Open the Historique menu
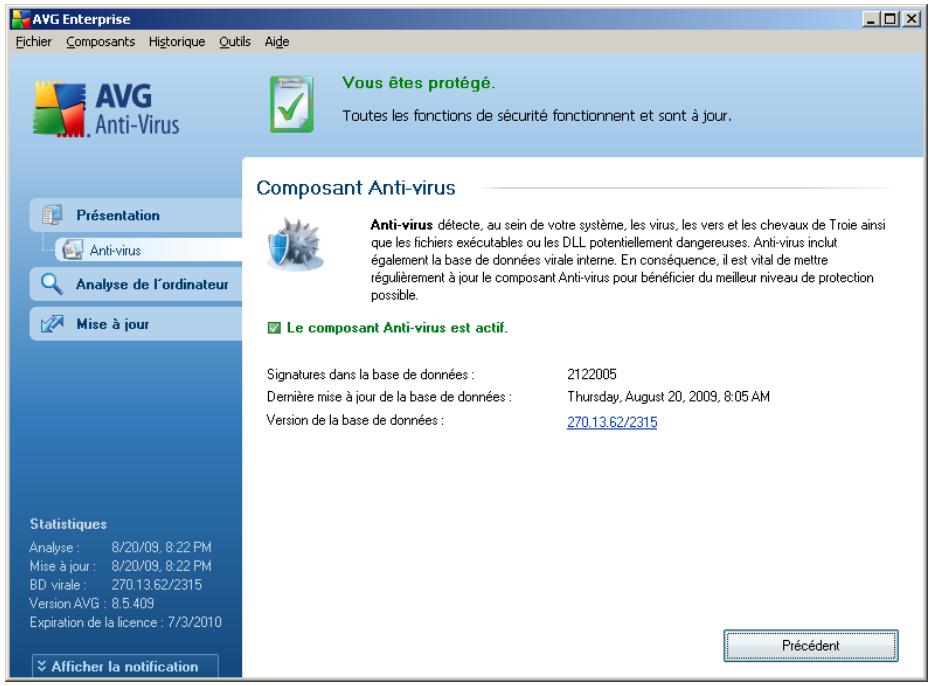This screenshot has width=931, height=686. tap(176, 42)
